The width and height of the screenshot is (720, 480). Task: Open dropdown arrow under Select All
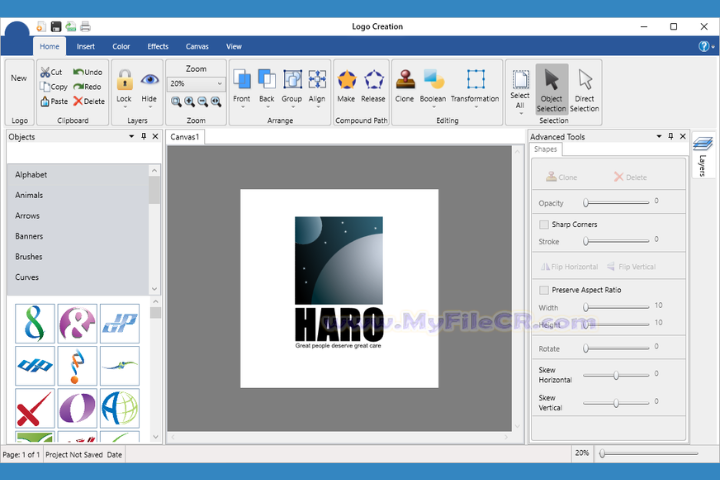point(521,113)
